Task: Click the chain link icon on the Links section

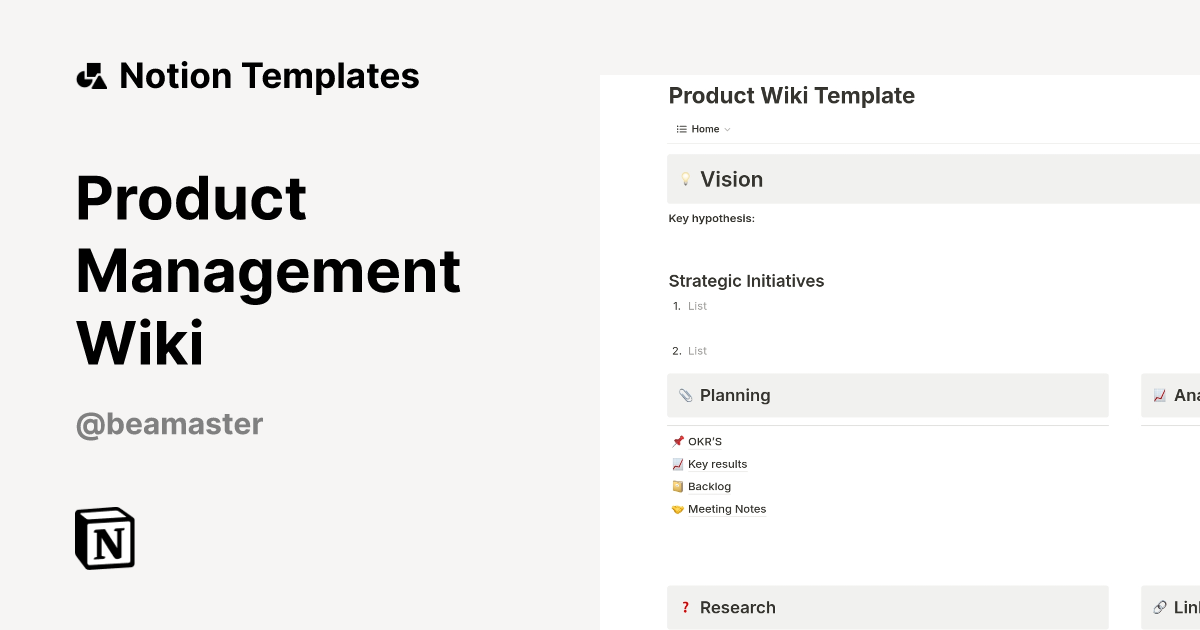Action: (x=1160, y=607)
